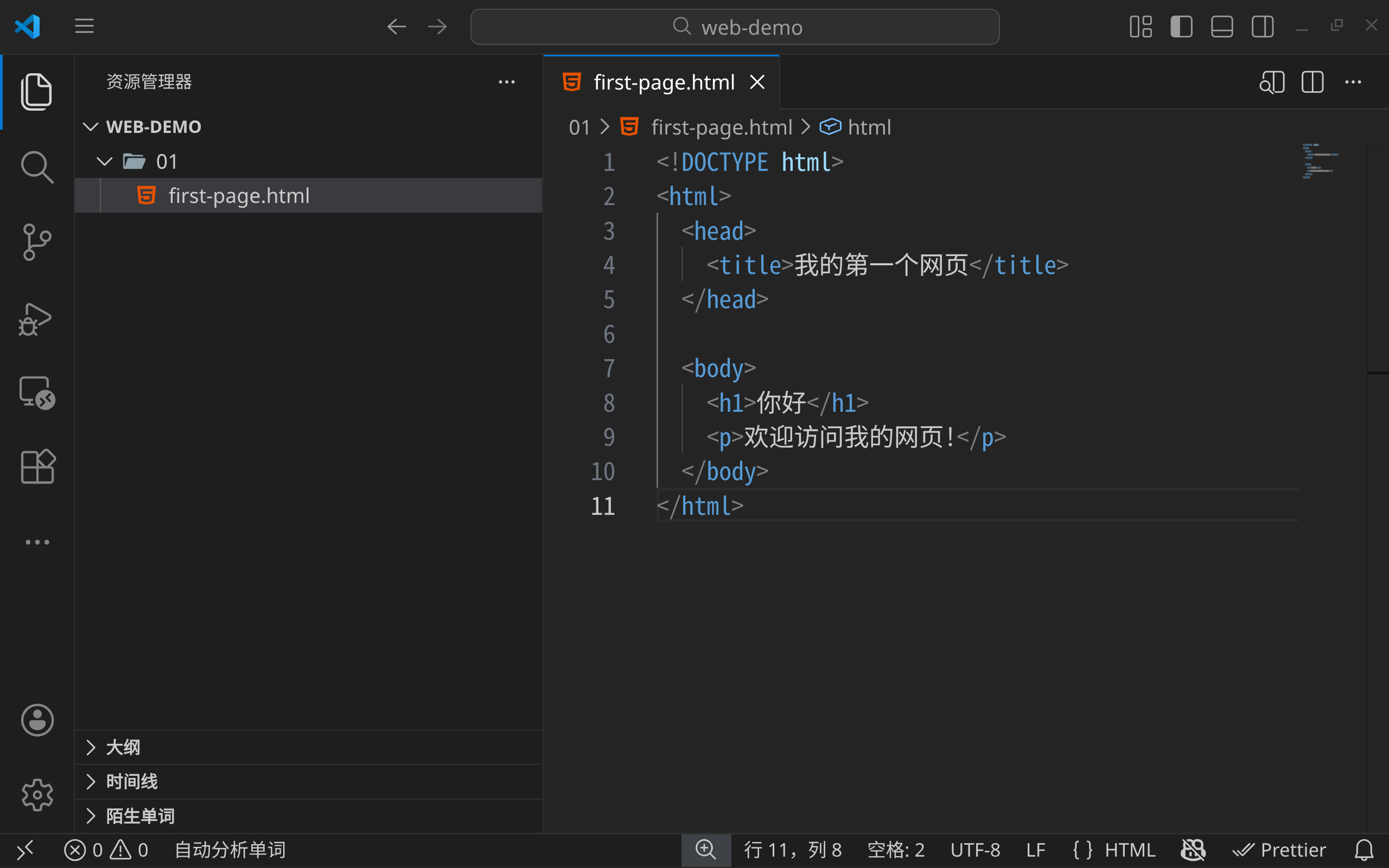Open the Accounts menu icon
Screen dimensions: 1389x868
click(37, 720)
